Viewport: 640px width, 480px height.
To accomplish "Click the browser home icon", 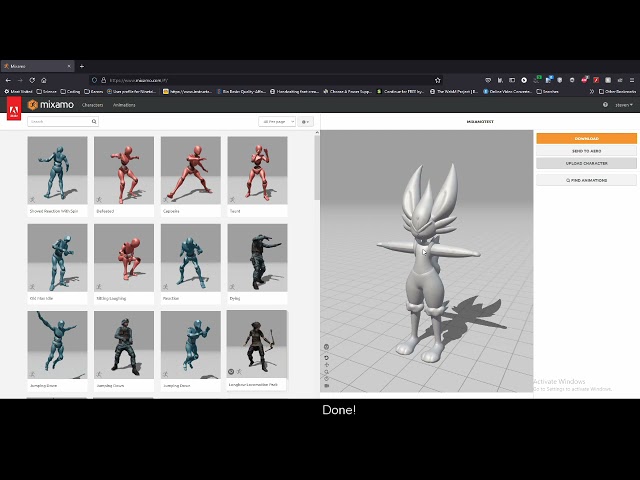I will tap(44, 80).
